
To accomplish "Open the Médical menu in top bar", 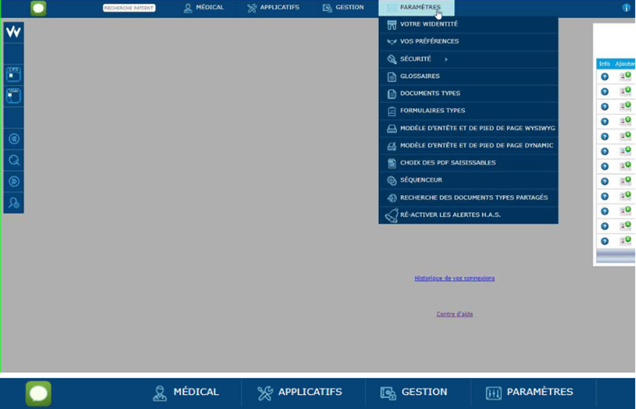I will 203,8.
